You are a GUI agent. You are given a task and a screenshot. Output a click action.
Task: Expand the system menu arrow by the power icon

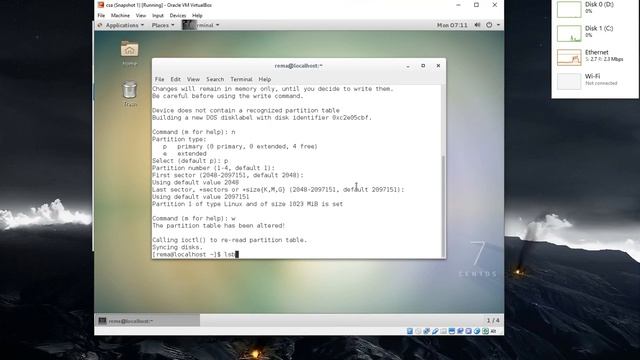498,25
